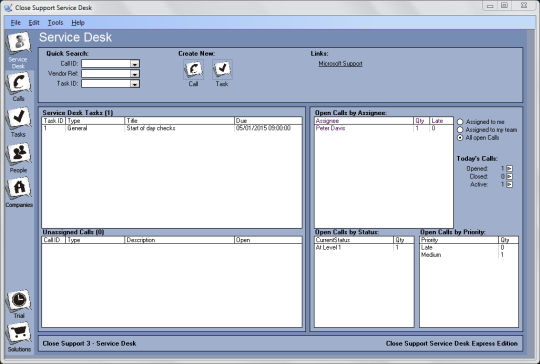Open the Tools menu
This screenshot has height=364, width=540.
click(55, 23)
